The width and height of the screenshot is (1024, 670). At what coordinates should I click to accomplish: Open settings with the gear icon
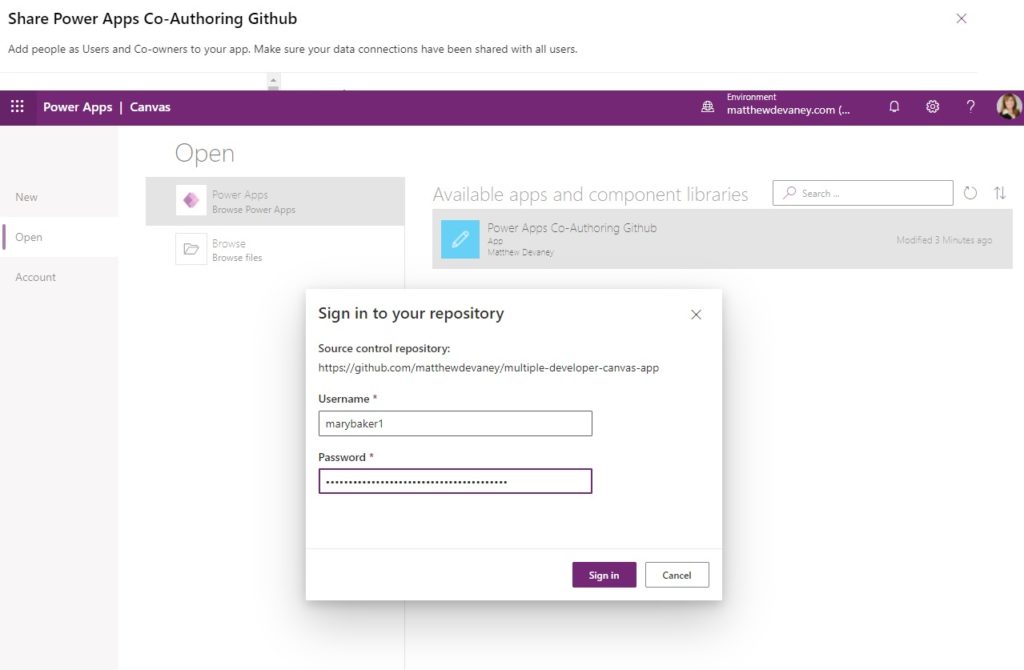click(932, 106)
